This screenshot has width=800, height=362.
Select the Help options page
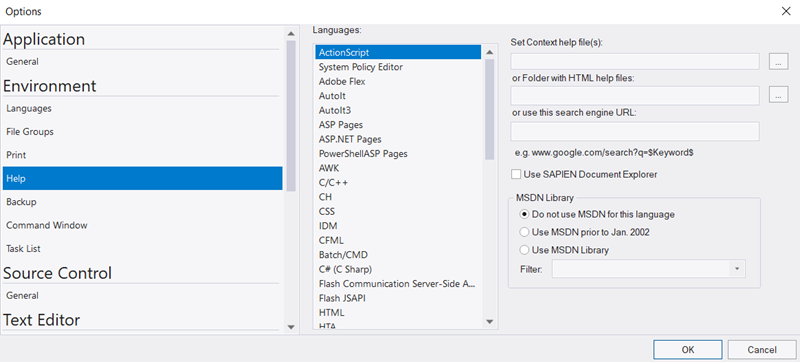142,178
